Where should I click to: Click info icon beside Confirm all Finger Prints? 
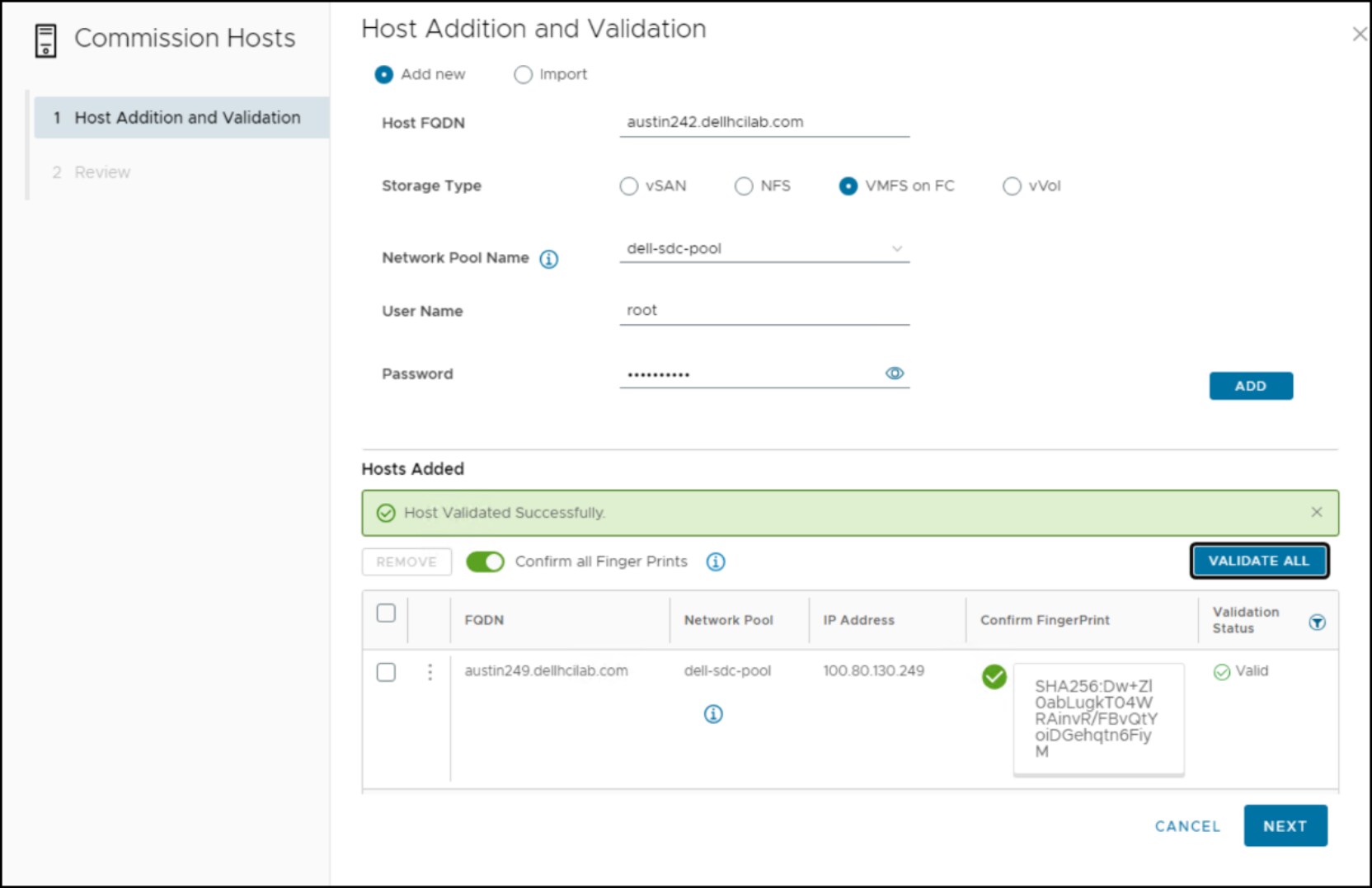click(x=716, y=562)
